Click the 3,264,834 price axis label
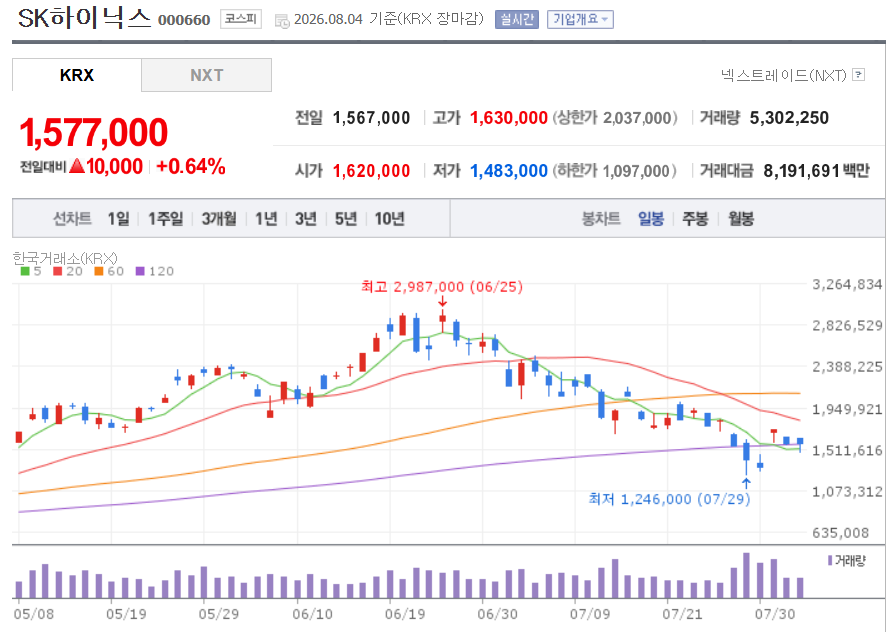Image resolution: width=886 pixels, height=632 pixels. click(x=847, y=284)
